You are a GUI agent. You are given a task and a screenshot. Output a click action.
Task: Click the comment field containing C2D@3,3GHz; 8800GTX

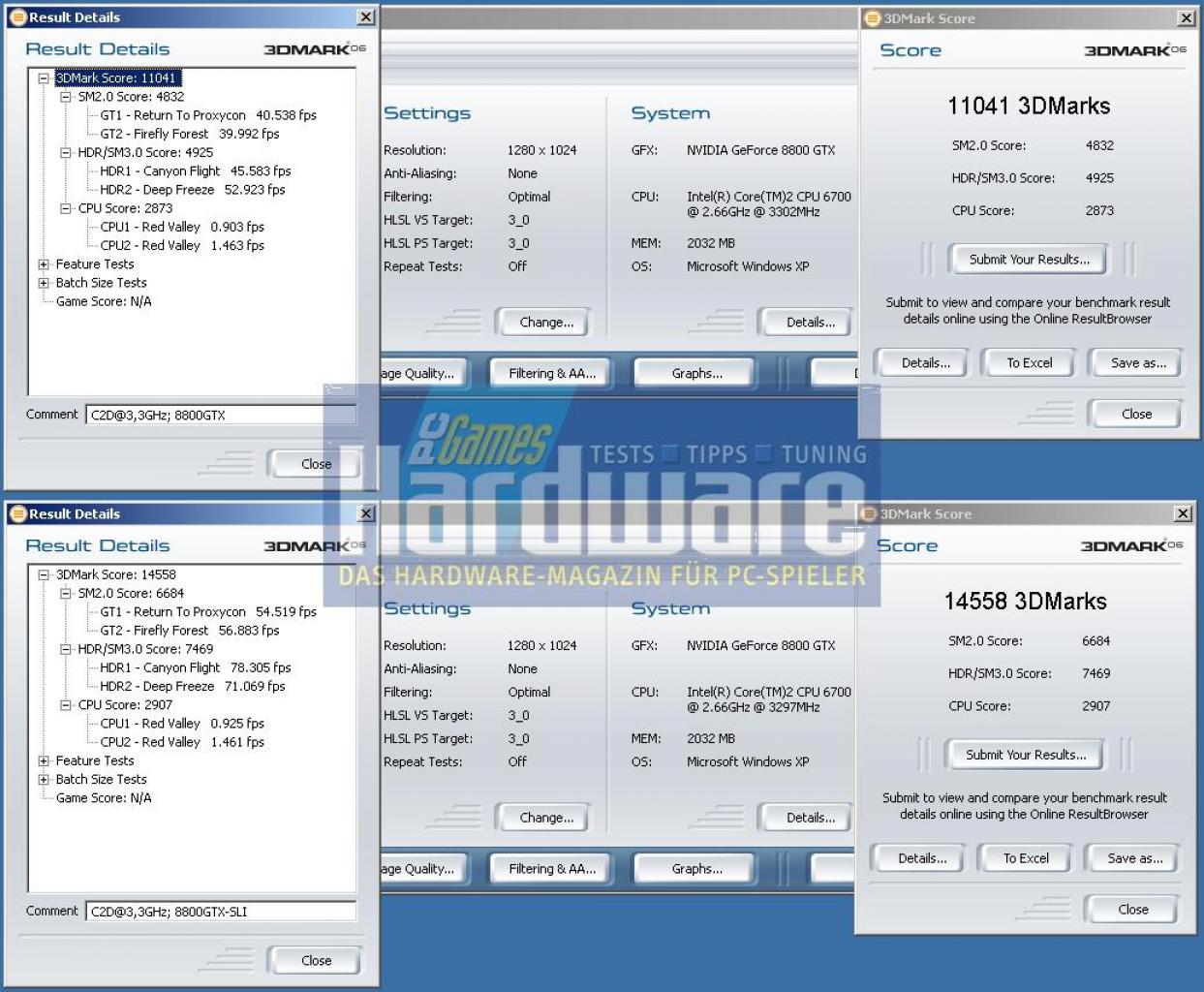221,415
